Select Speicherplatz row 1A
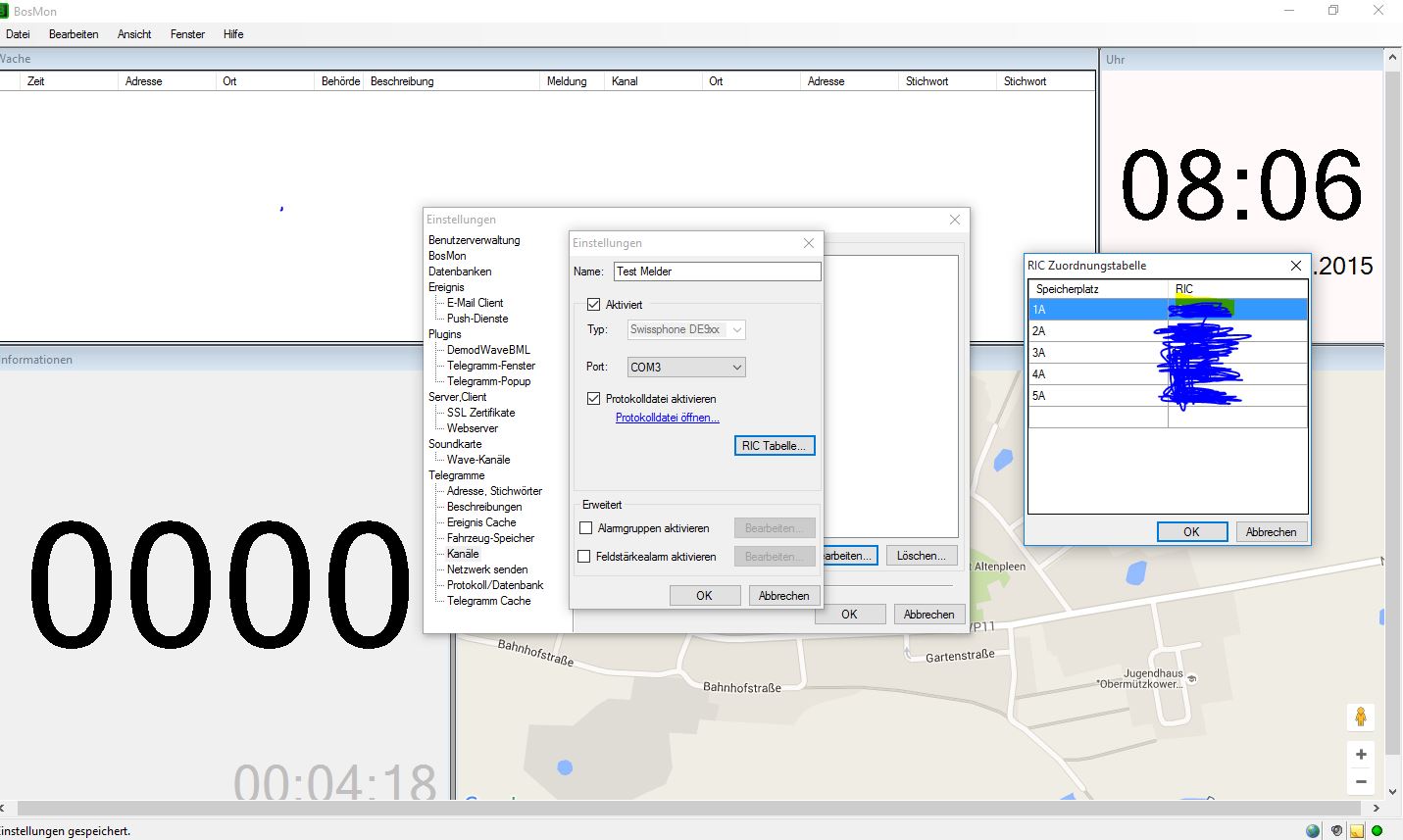 coord(1168,310)
